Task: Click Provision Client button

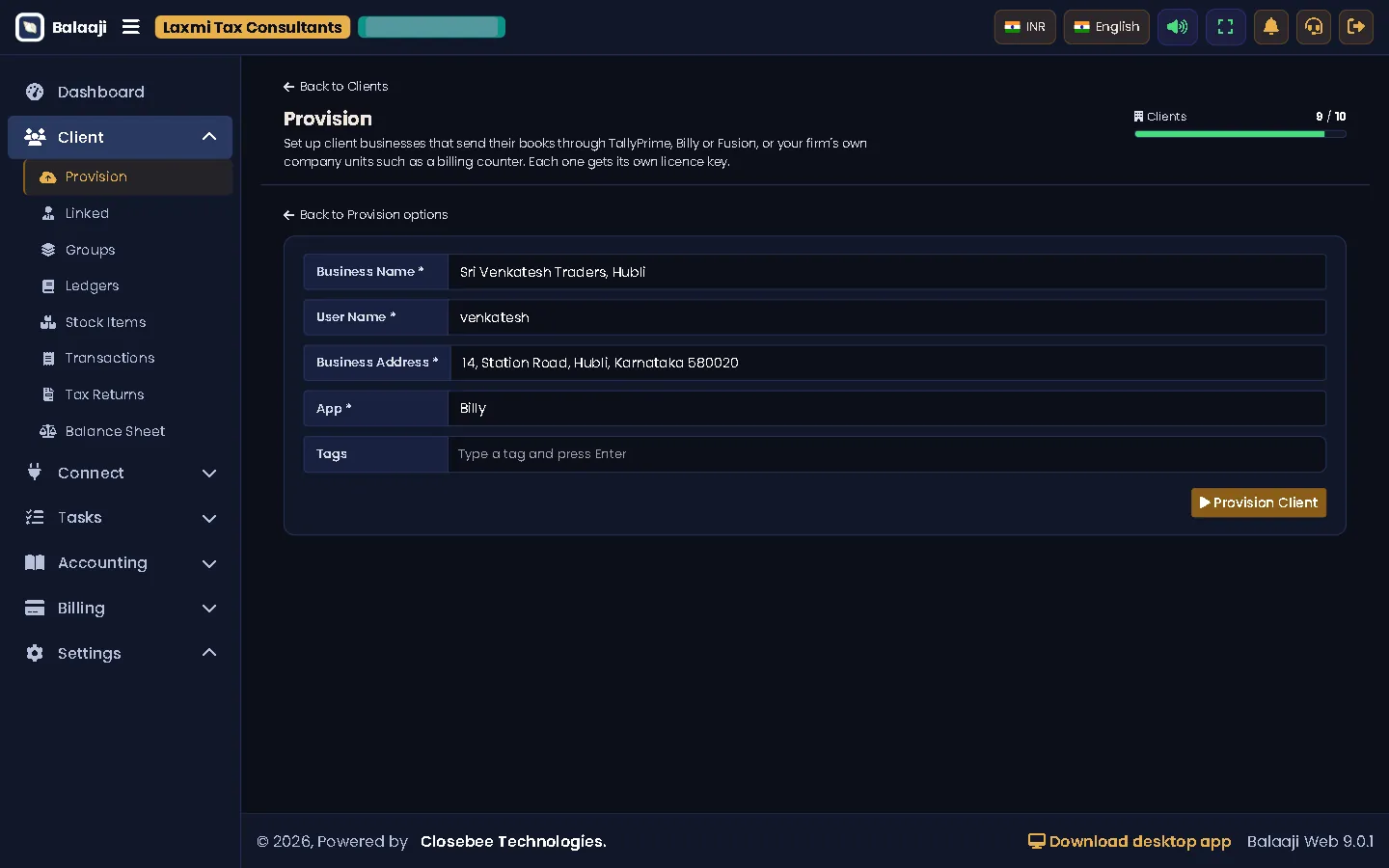Action: (x=1258, y=502)
